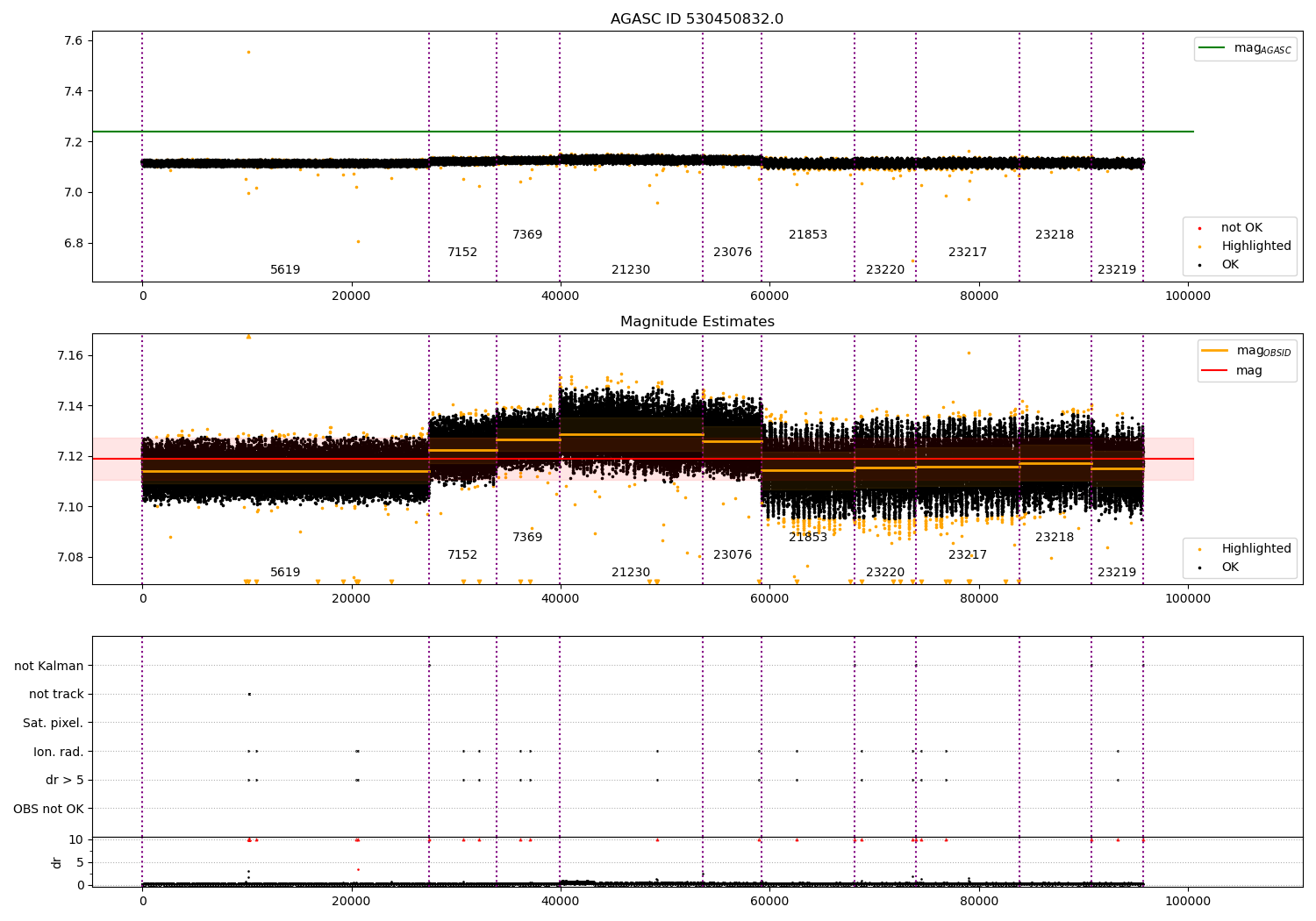The width and height of the screenshot is (1316, 921).
Task: Click the 6.8 y-tick on top plot
Action: (x=74, y=244)
